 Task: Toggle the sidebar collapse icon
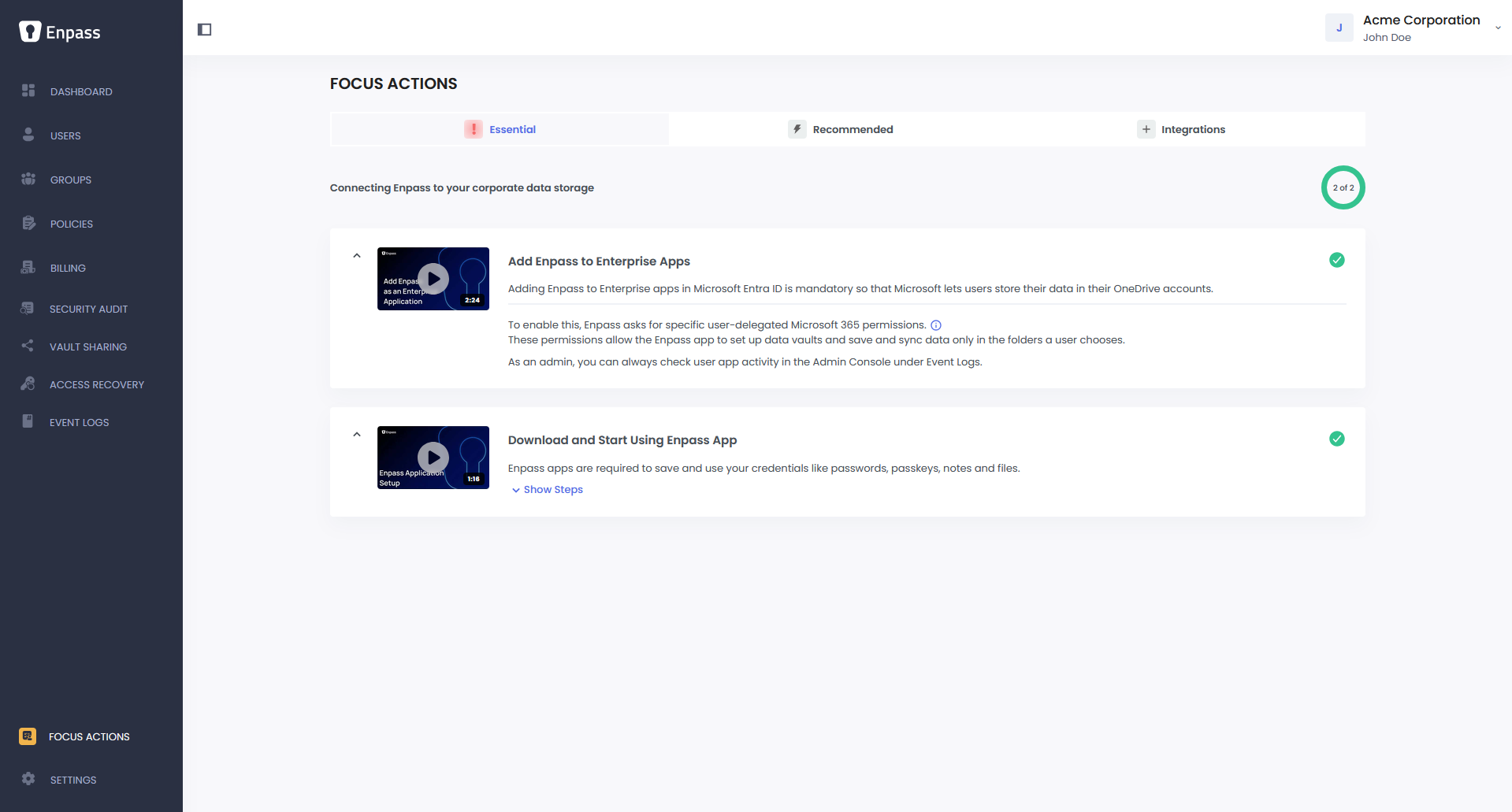click(205, 29)
